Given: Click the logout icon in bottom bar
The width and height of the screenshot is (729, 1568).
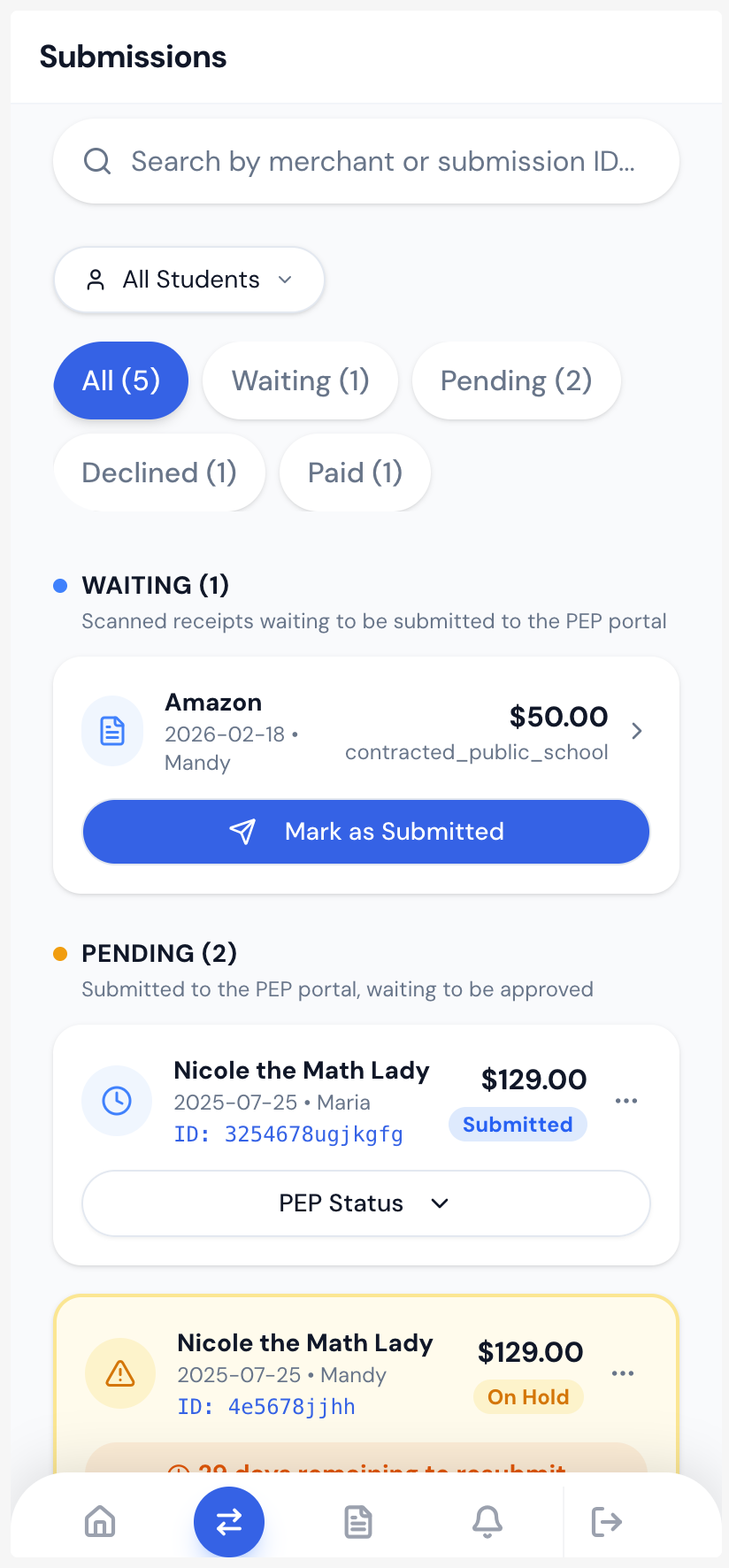Looking at the screenshot, I should [x=607, y=1522].
